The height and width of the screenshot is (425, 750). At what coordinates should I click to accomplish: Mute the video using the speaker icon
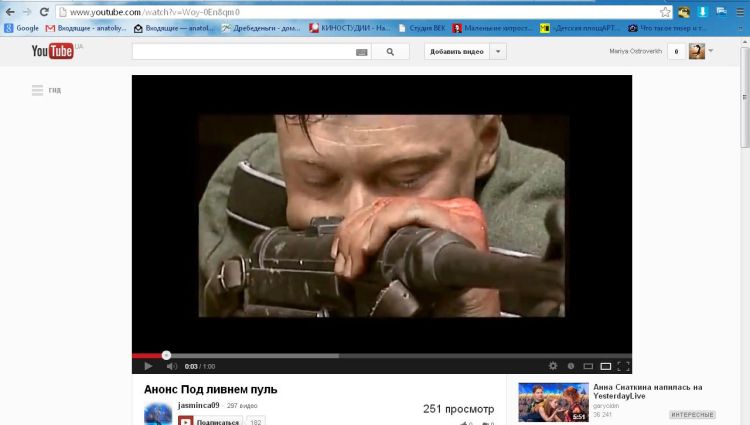click(171, 366)
